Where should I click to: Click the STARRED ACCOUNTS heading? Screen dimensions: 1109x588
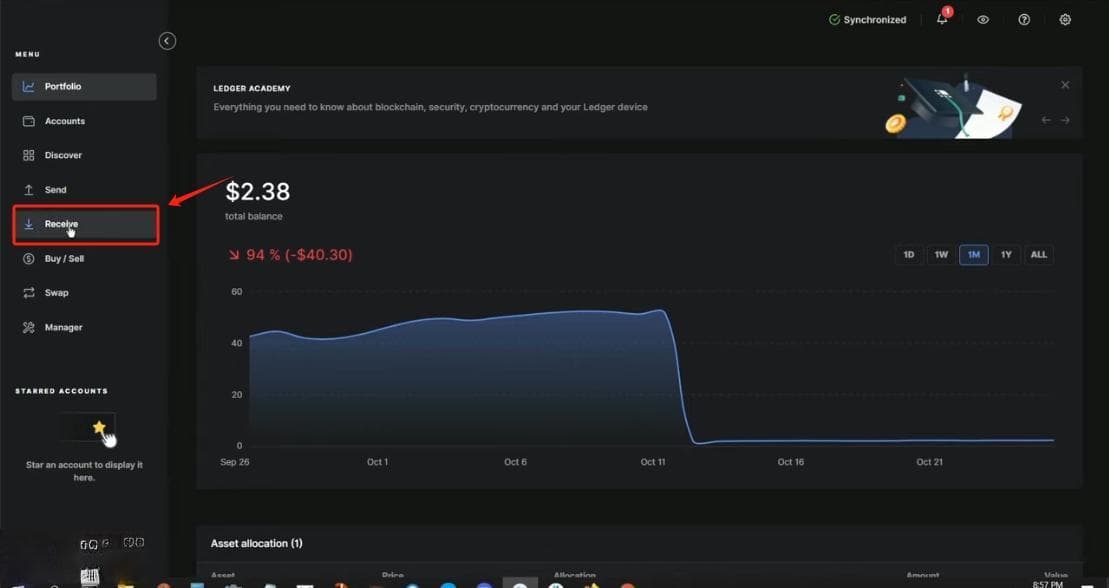[x=62, y=391]
